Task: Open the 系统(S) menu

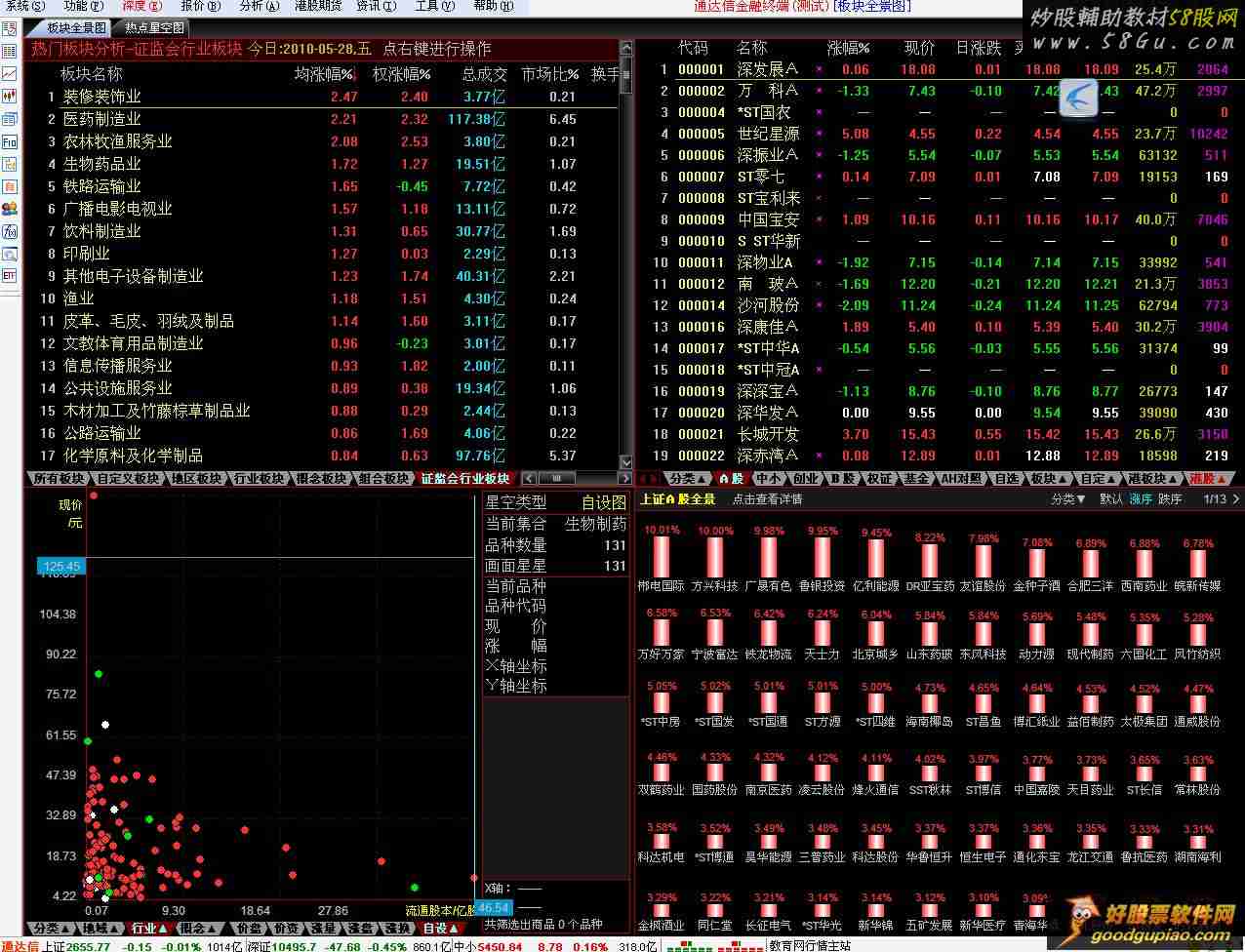Action: click(24, 6)
